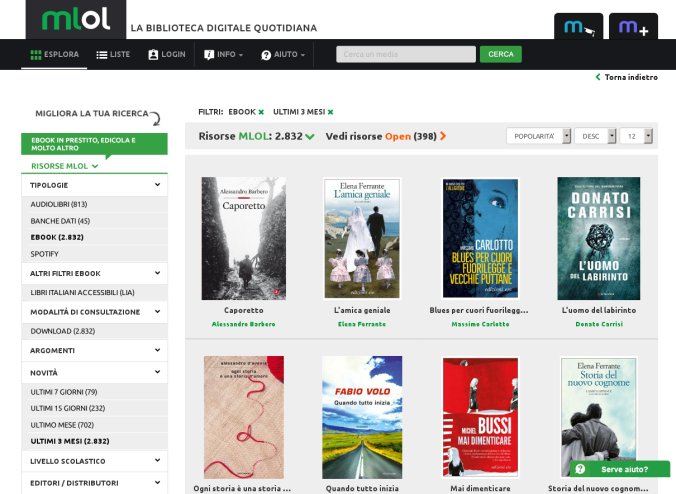Open Ogni storia è una storia d'amore cover
The height and width of the screenshot is (494, 676).
pos(244,417)
